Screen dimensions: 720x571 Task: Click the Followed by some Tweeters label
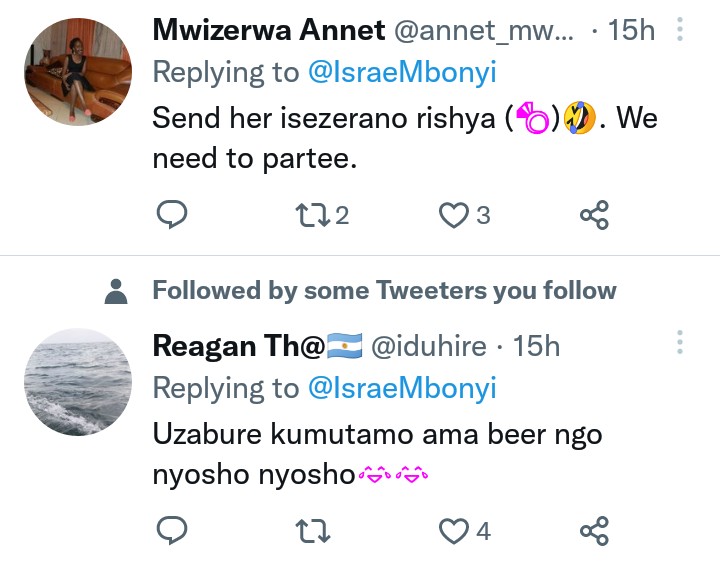click(x=384, y=291)
